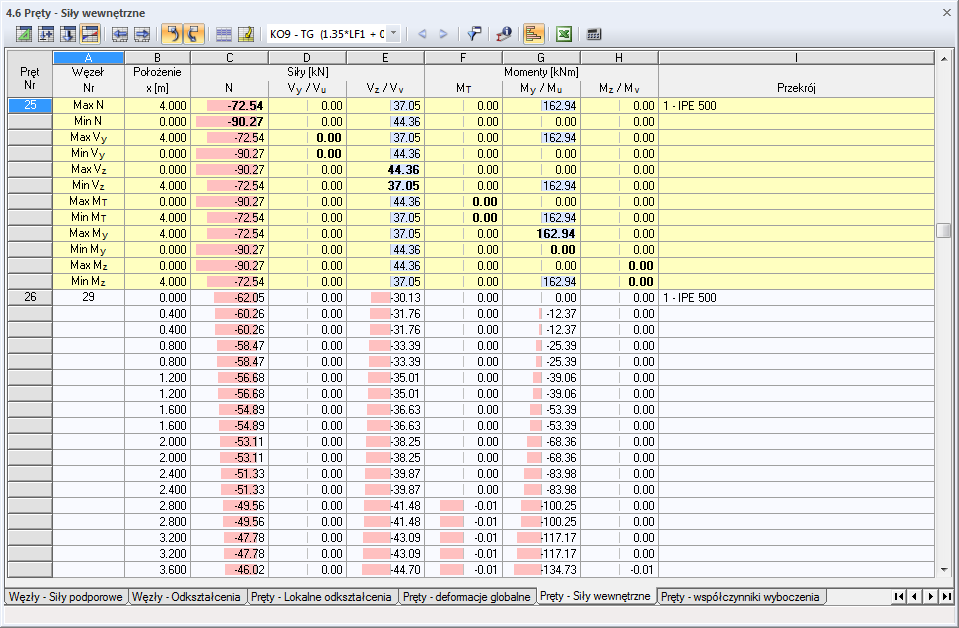Click the Przekrój column heading
Screen dimensions: 959x628
click(796, 87)
